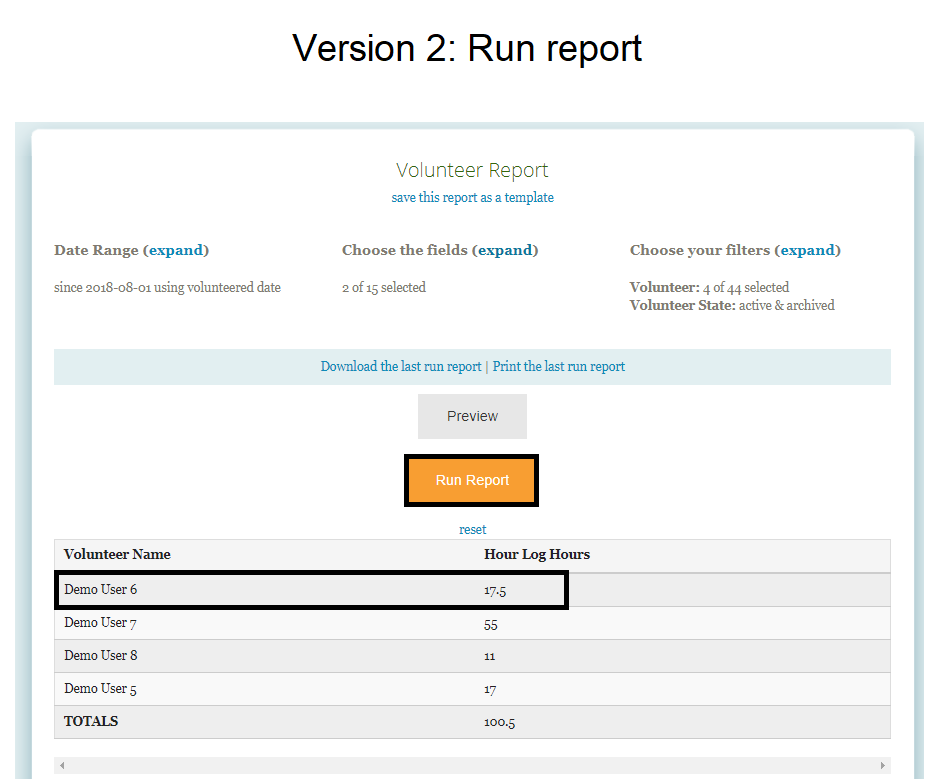Select the Demo User 8 name cell
This screenshot has height=779, width=932.
coord(101,656)
